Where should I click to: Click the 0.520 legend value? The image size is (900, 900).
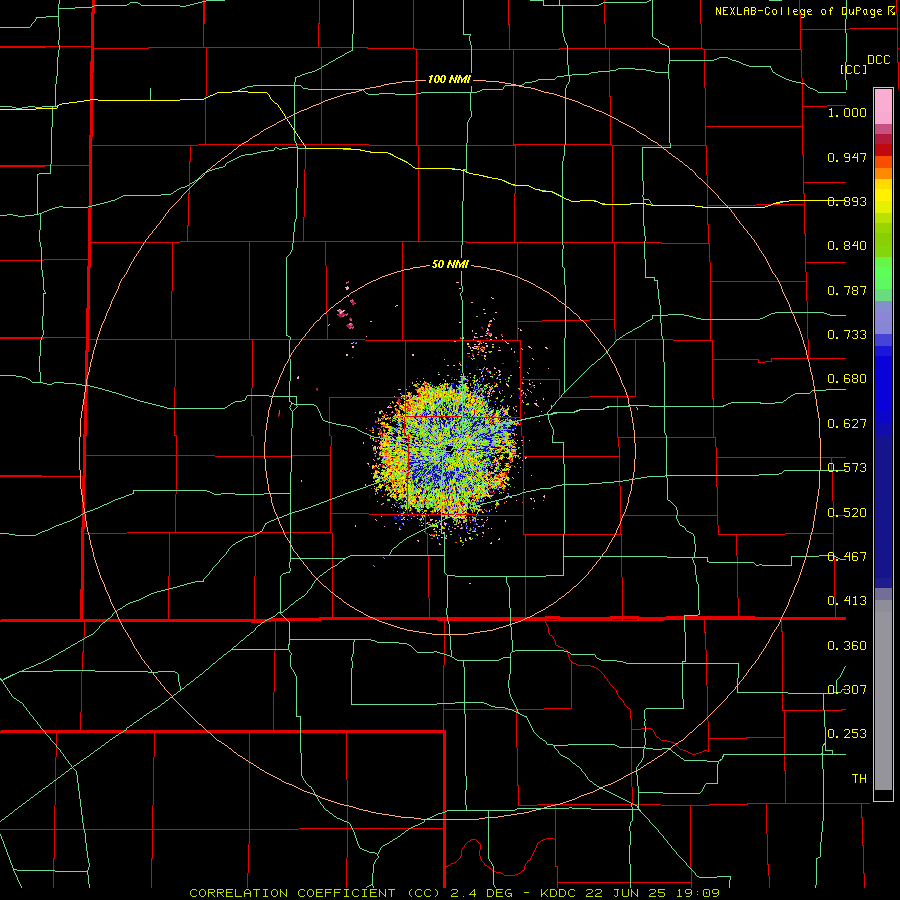847,513
